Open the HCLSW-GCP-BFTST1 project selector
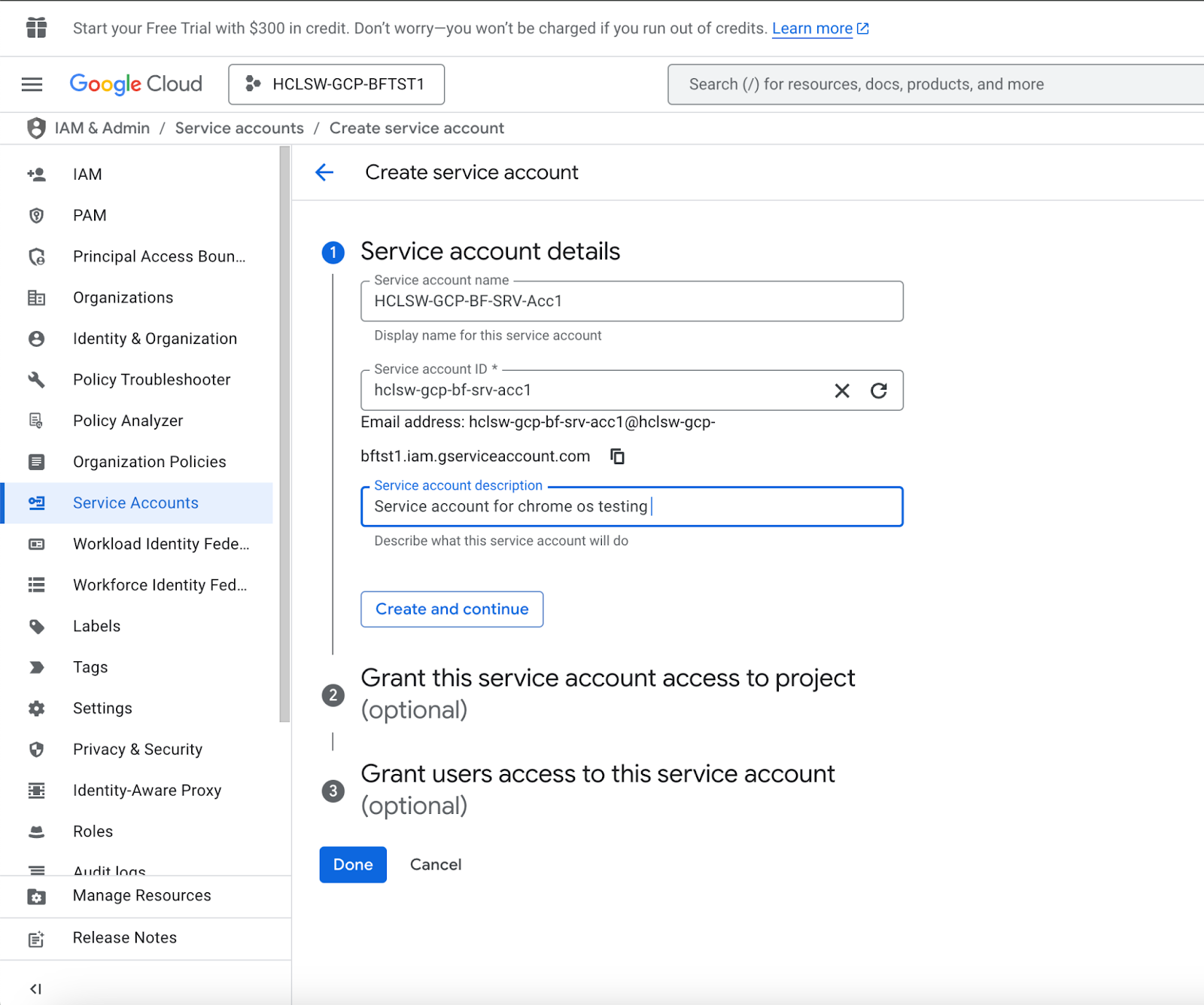This screenshot has width=1204, height=1005. point(336,84)
